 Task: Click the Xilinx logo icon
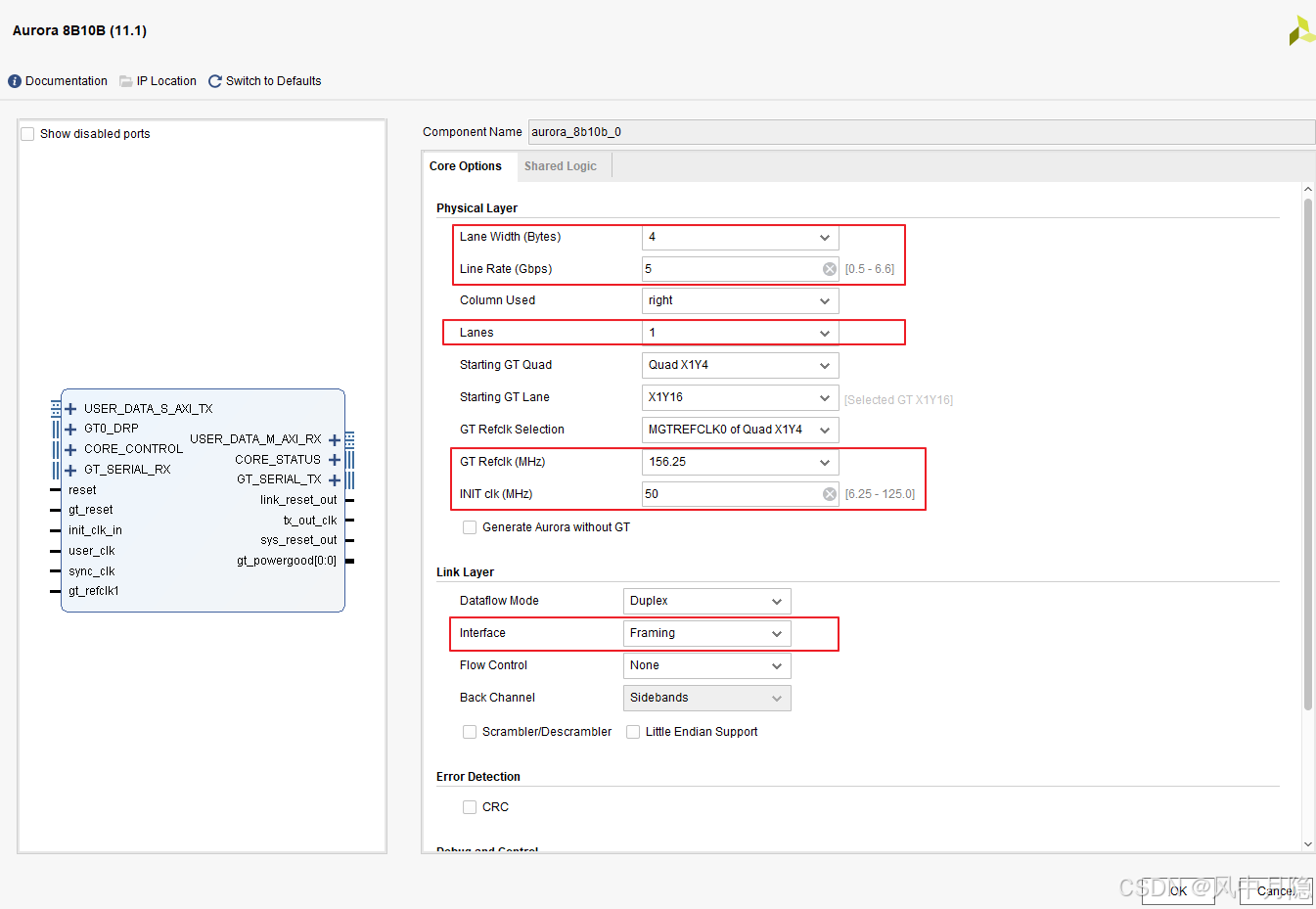(x=1301, y=30)
